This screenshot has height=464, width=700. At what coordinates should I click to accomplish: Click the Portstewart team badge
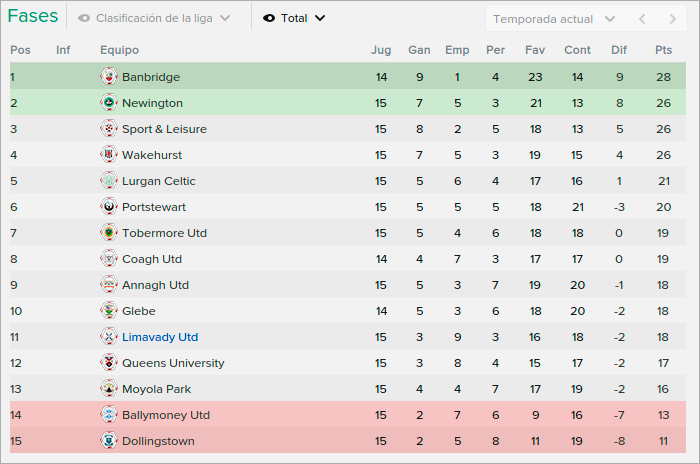[108, 206]
